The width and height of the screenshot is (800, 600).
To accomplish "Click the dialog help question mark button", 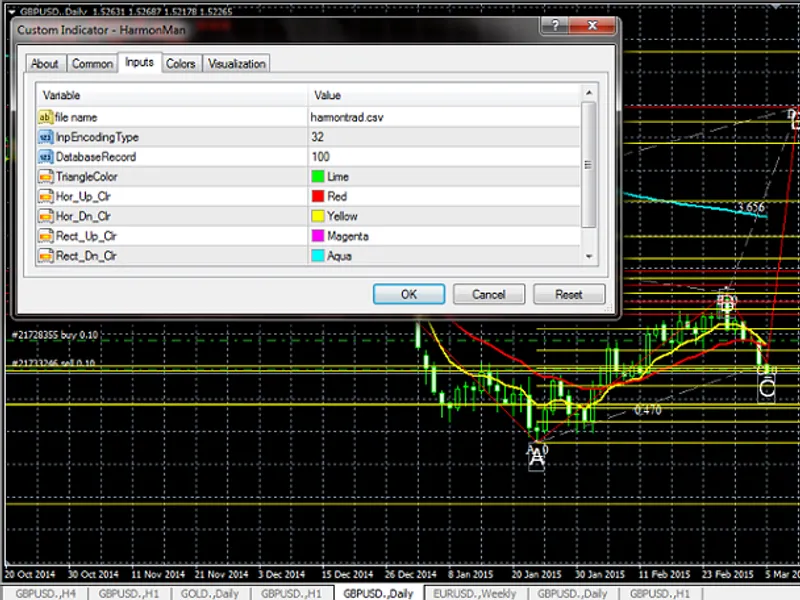I will 555,24.
